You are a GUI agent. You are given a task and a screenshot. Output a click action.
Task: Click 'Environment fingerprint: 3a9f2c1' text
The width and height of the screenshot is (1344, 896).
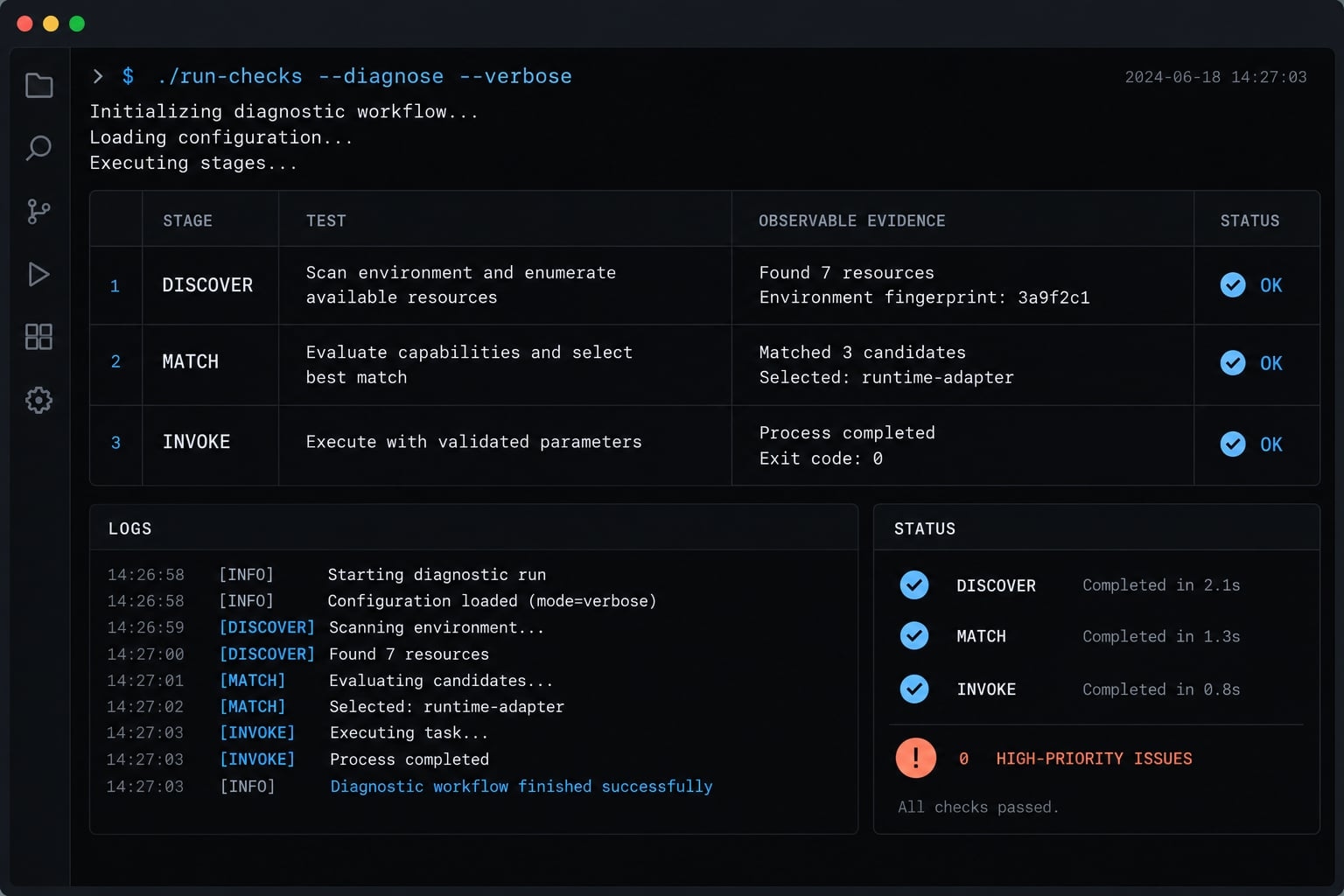[924, 297]
